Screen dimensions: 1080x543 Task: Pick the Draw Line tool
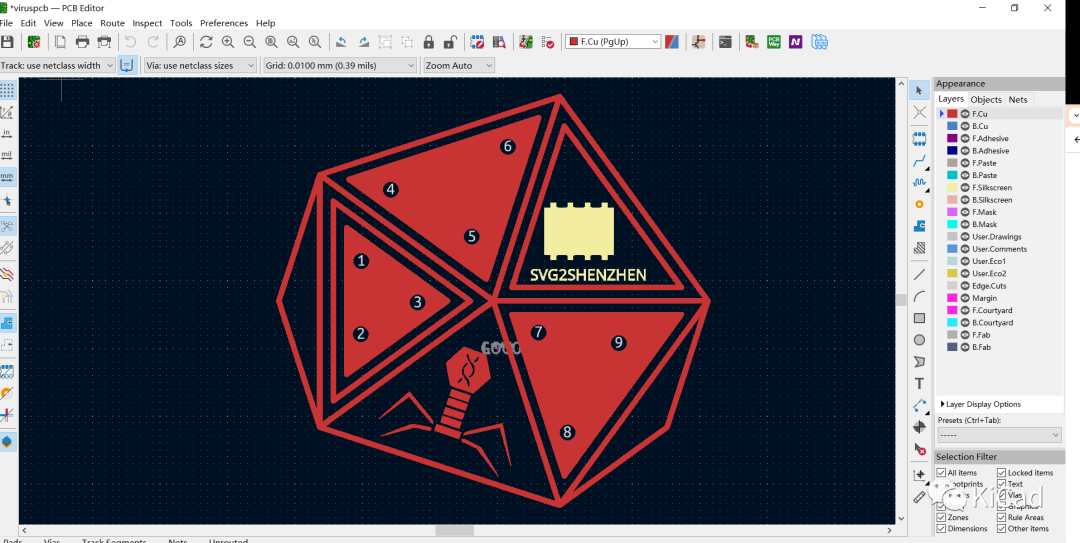[x=919, y=274]
